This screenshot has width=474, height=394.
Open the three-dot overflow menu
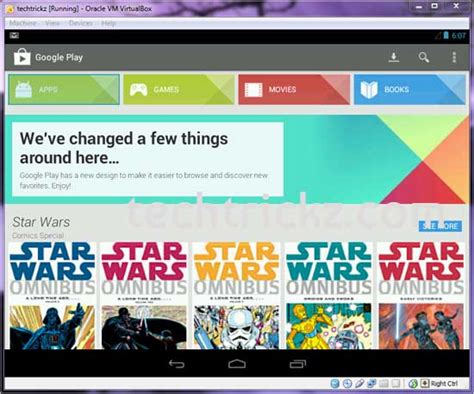pyautogui.click(x=454, y=57)
